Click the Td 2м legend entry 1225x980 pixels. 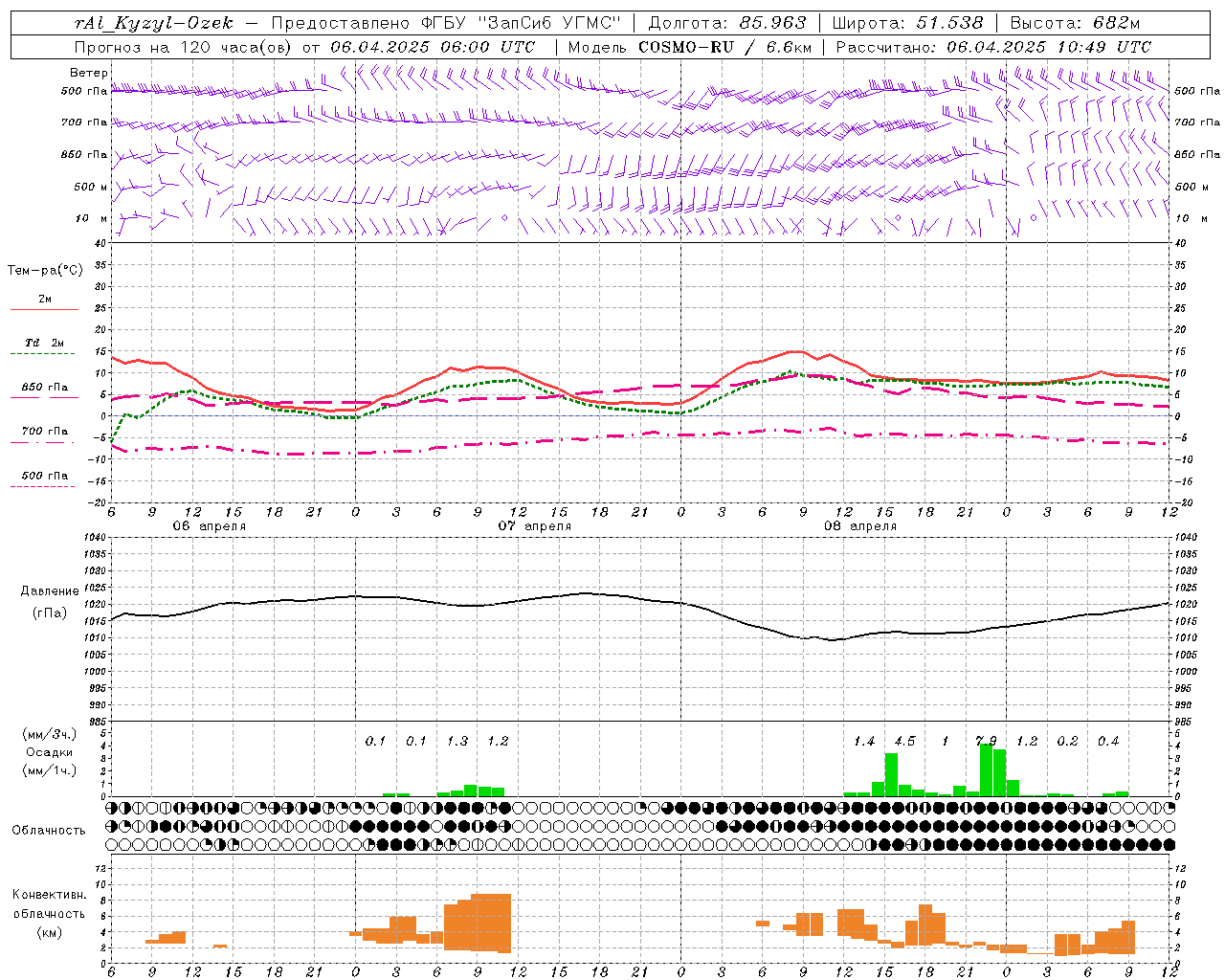tap(45, 343)
